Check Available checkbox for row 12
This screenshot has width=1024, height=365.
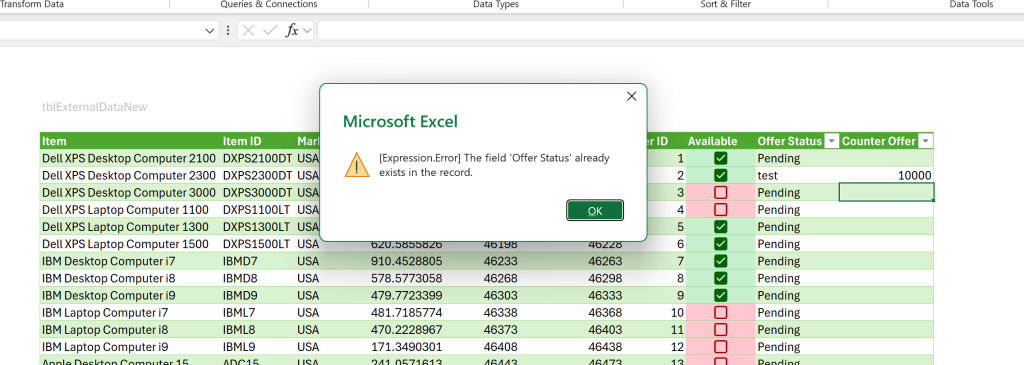[720, 347]
